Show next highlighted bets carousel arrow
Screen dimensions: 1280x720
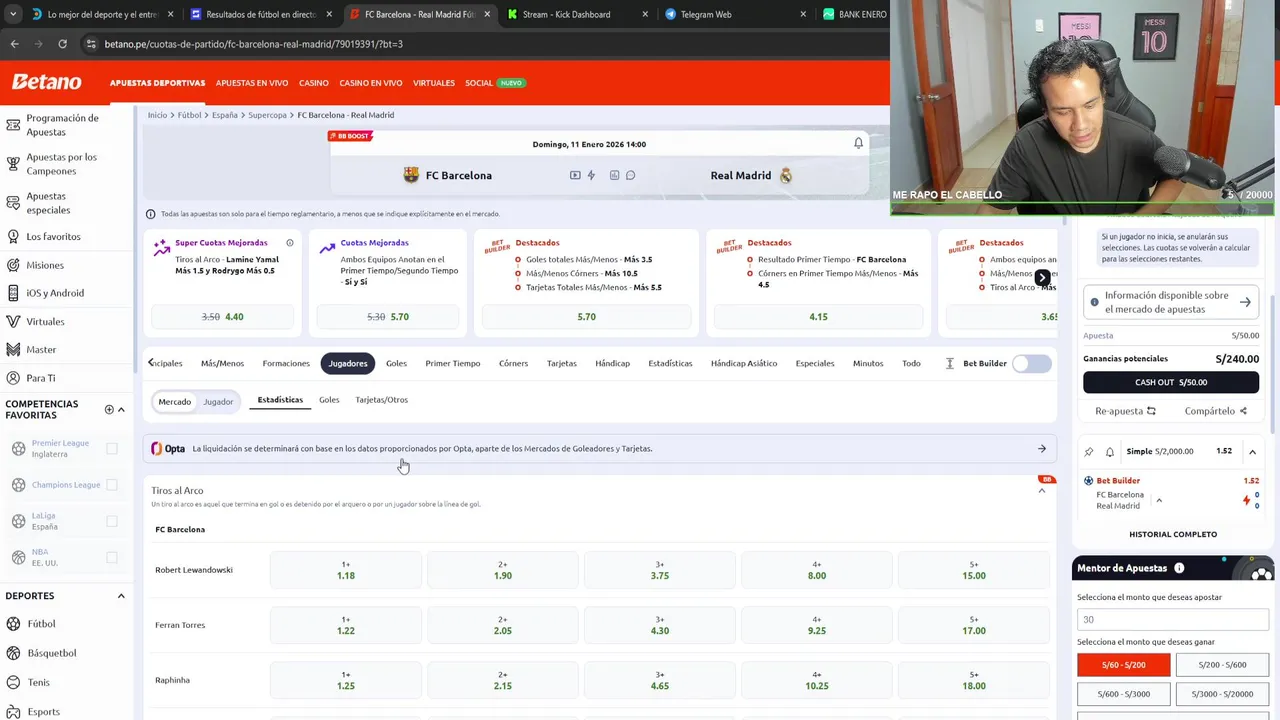[1042, 278]
